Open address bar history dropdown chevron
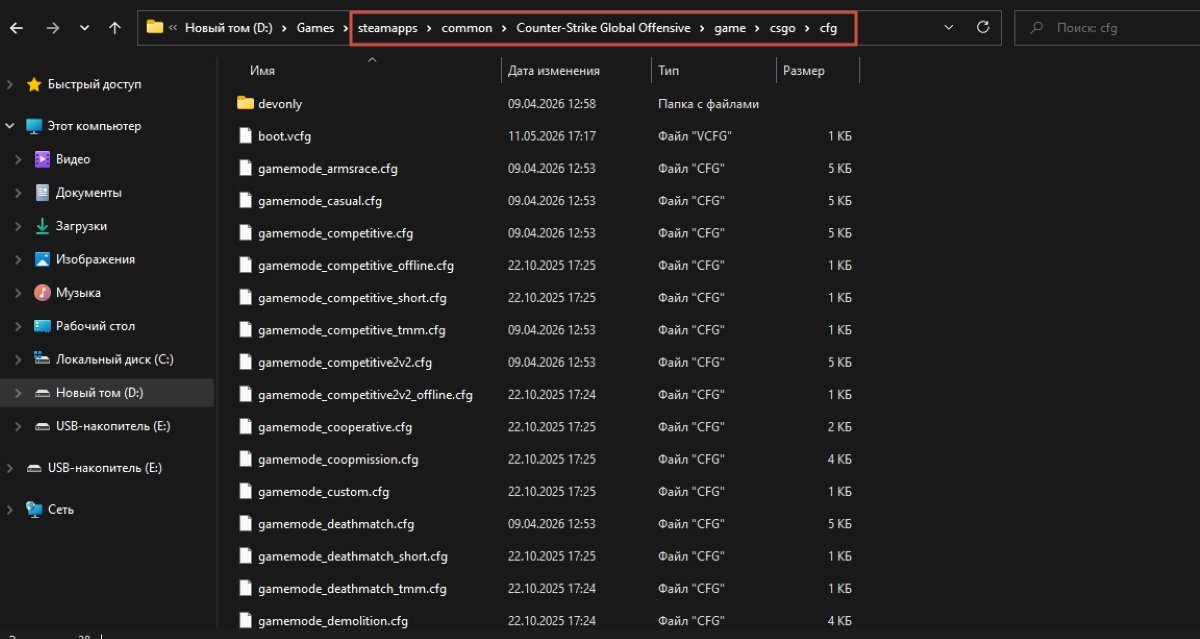Viewport: 1200px width, 639px height. [950, 27]
